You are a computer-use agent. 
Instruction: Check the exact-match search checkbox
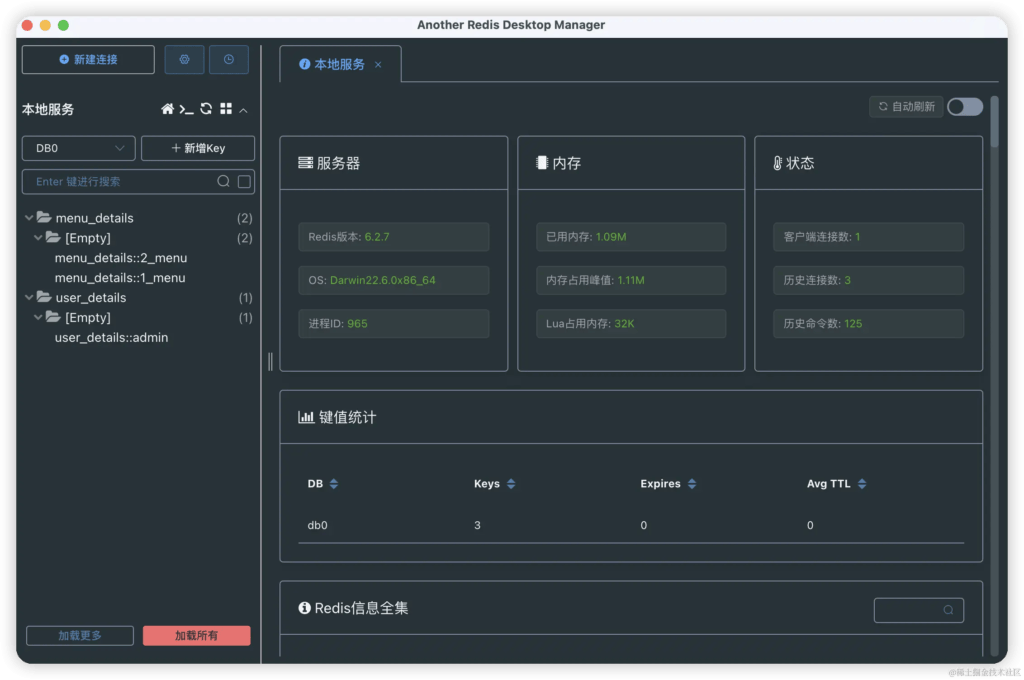tap(244, 182)
